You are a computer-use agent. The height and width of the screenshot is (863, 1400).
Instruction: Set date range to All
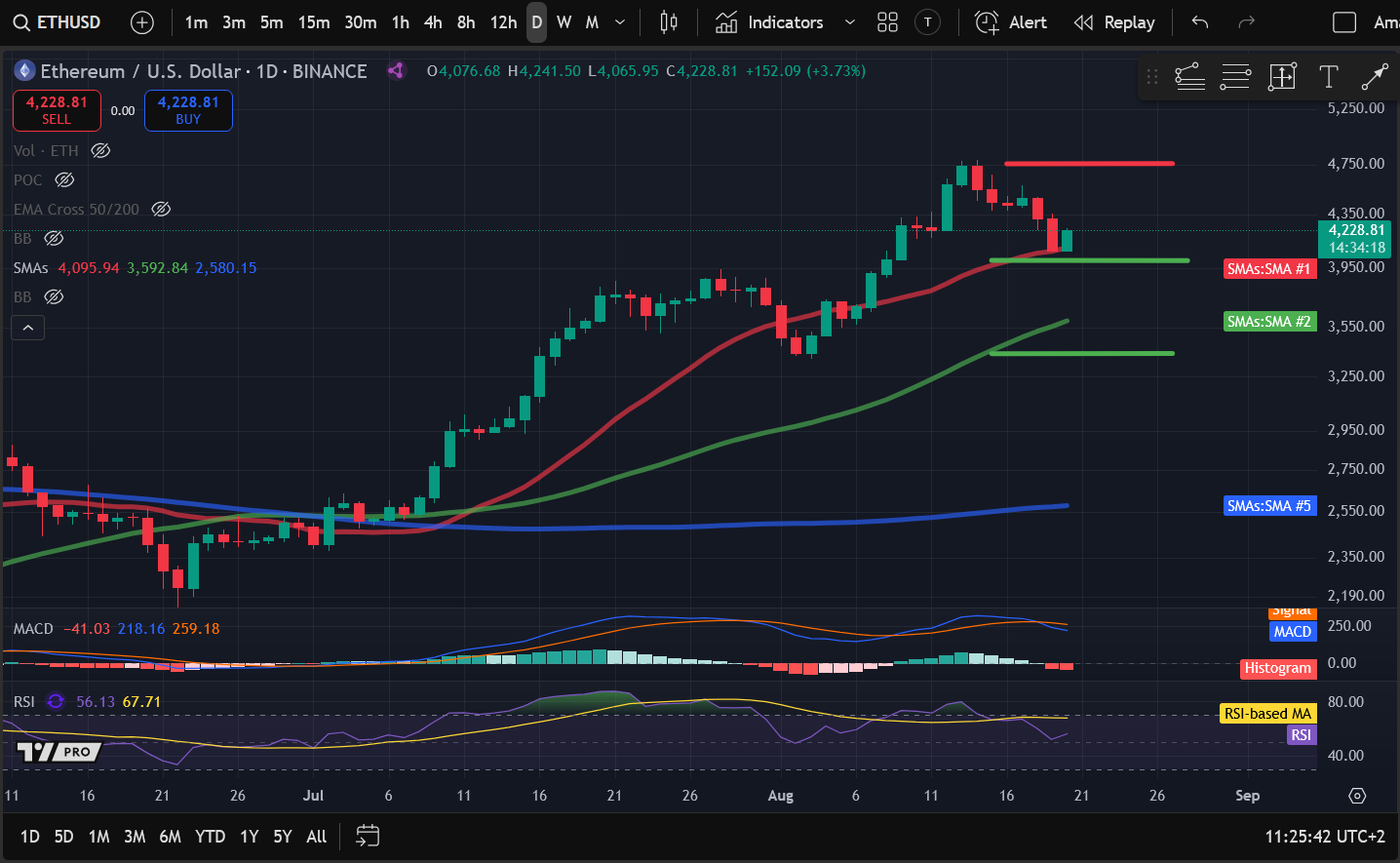[x=317, y=837]
